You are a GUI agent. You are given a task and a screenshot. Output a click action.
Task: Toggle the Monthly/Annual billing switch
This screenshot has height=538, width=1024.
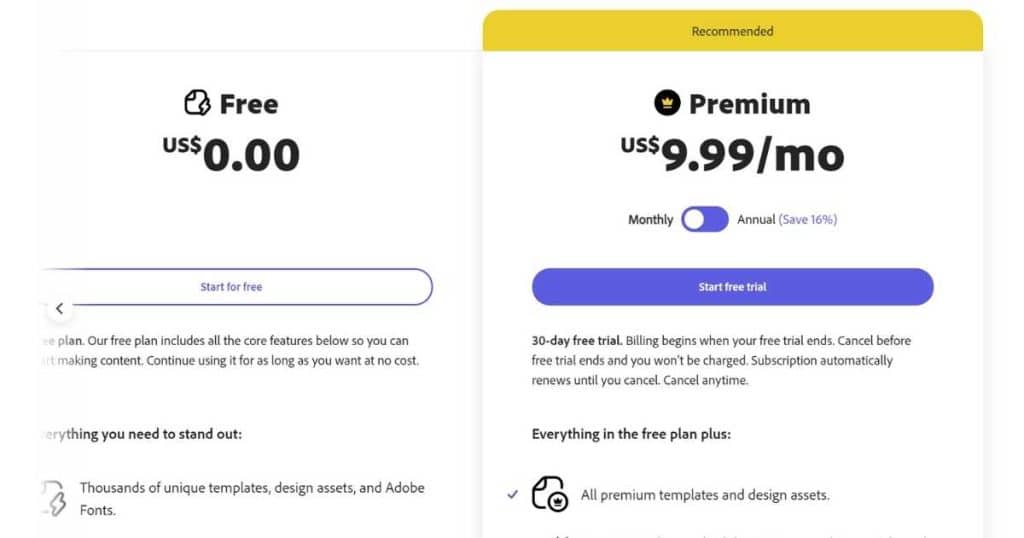[705, 219]
